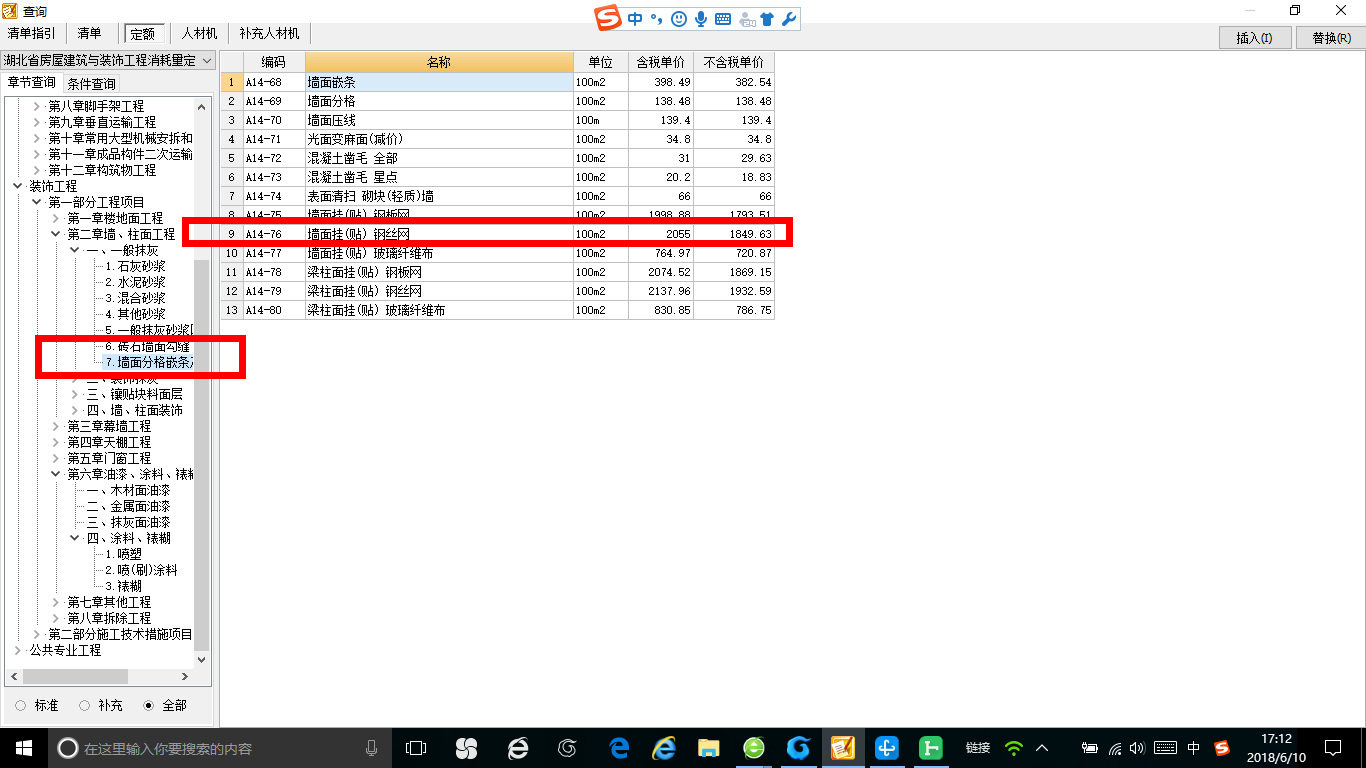The height and width of the screenshot is (768, 1366).
Task: Open the Sogou browser swirl taskbar icon
Action: point(568,748)
